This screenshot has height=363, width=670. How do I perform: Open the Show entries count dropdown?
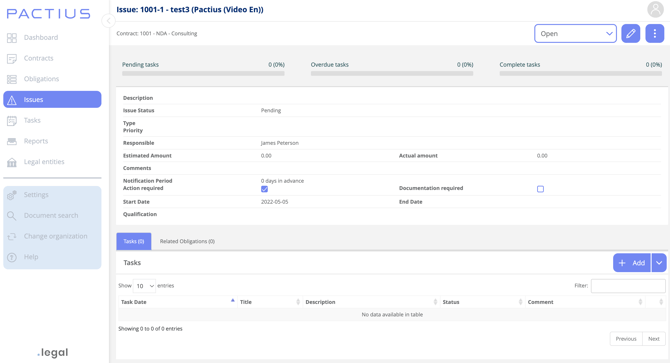pos(144,286)
